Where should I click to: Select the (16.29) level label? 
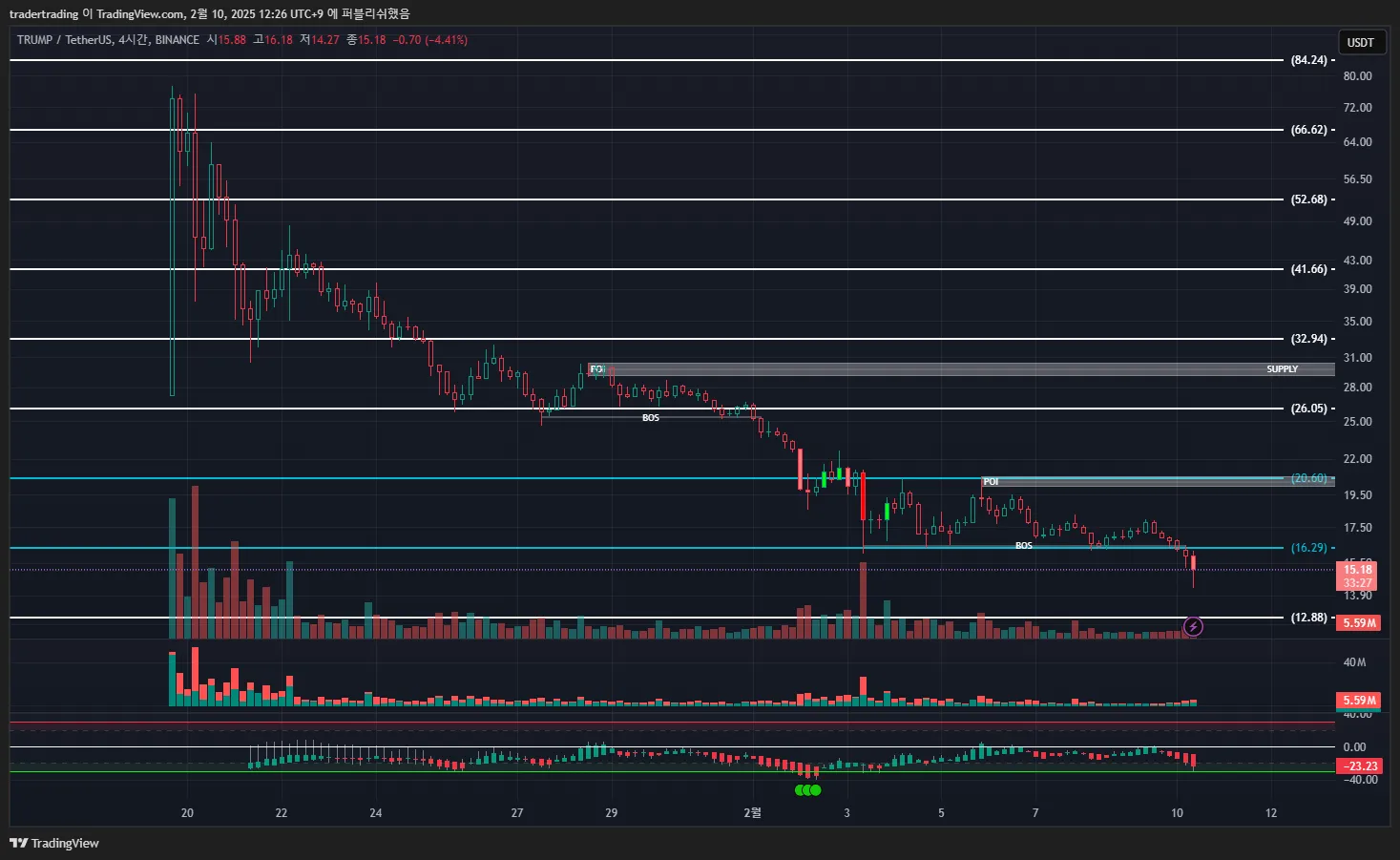click(x=1308, y=548)
